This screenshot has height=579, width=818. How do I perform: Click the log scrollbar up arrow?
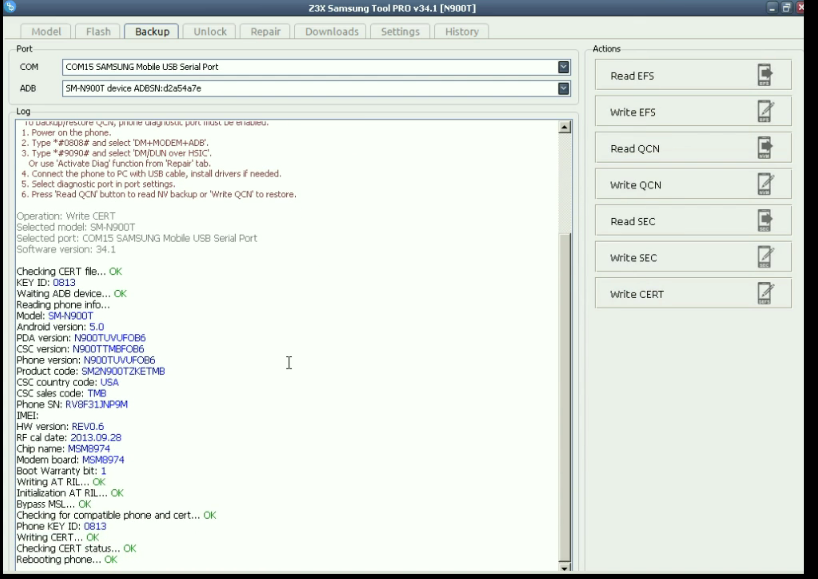click(564, 127)
